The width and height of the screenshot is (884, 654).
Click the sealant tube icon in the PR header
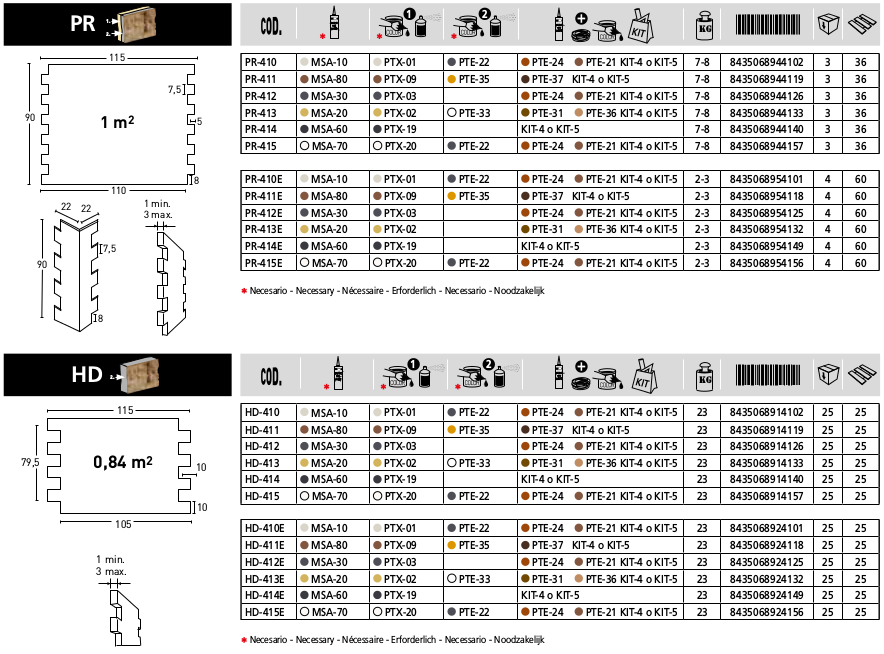point(334,24)
